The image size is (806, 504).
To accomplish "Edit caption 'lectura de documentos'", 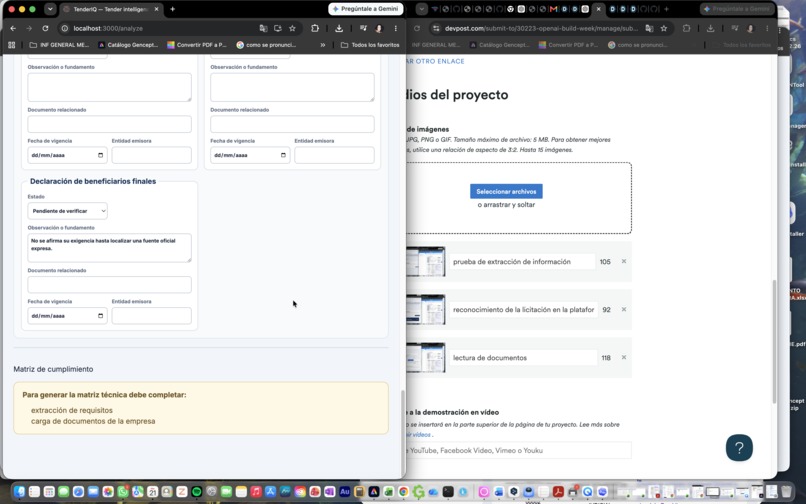I will [522, 357].
